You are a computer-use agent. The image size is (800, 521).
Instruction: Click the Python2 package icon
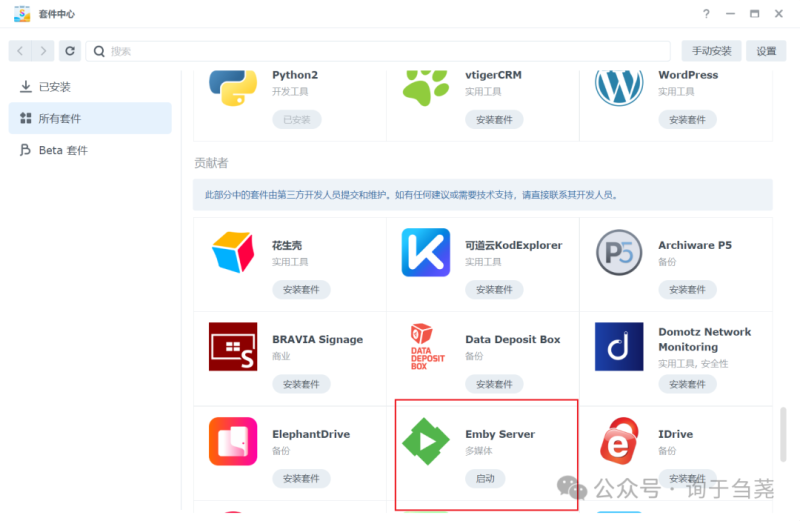(233, 88)
